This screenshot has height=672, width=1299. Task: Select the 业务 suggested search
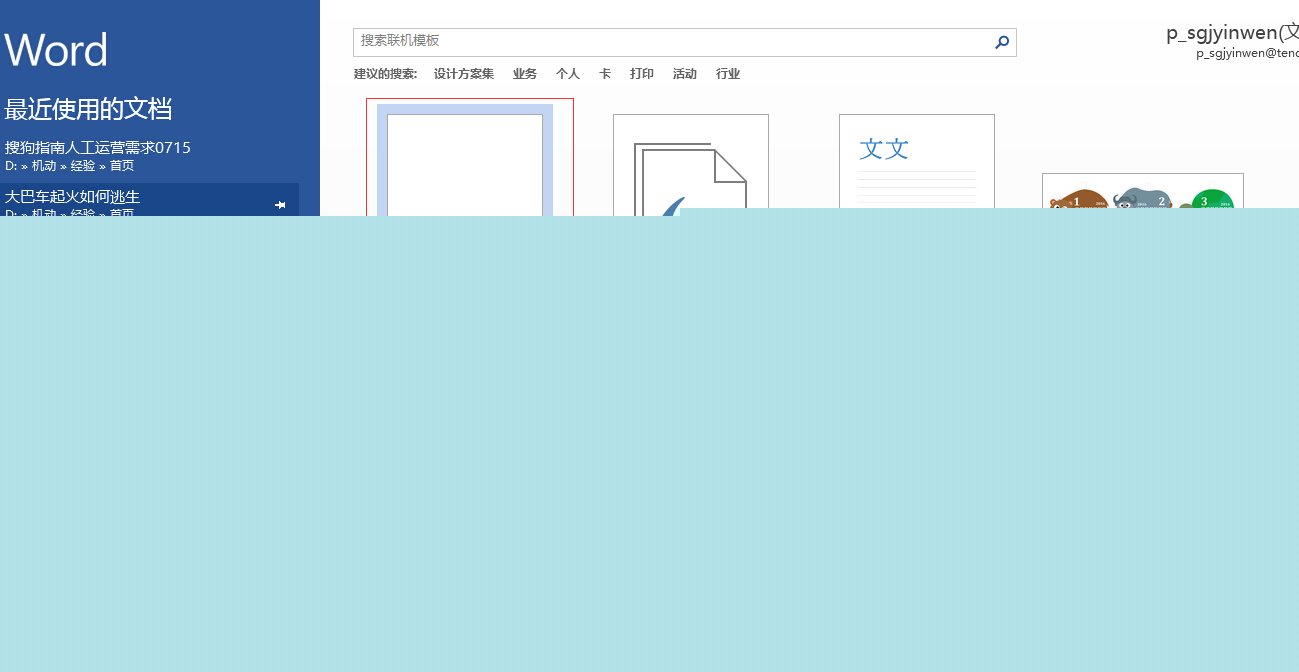pos(525,74)
